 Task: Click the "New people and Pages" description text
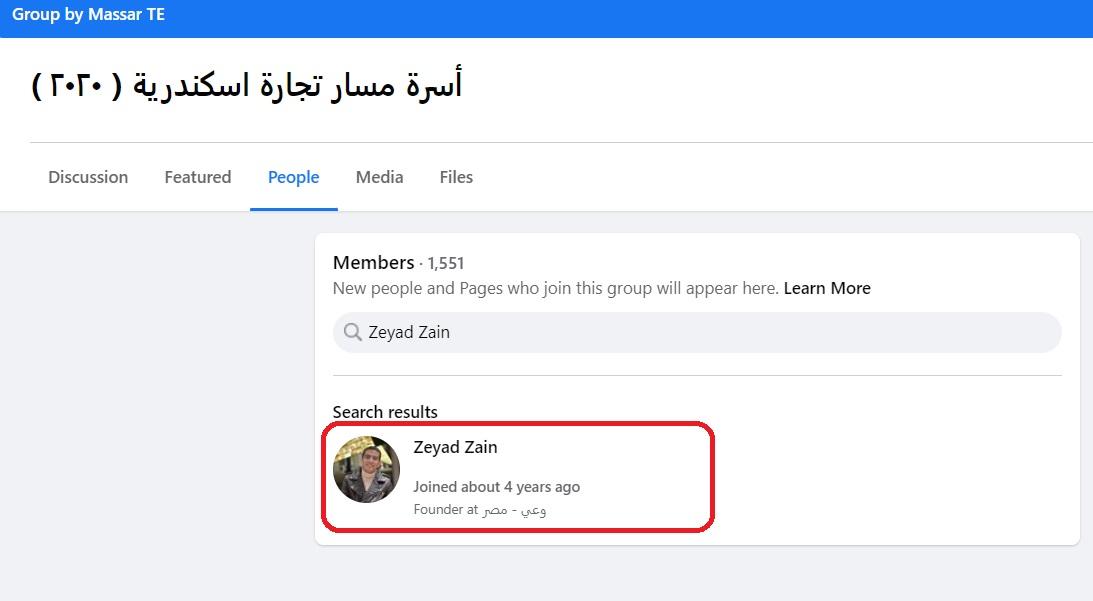[x=555, y=288]
